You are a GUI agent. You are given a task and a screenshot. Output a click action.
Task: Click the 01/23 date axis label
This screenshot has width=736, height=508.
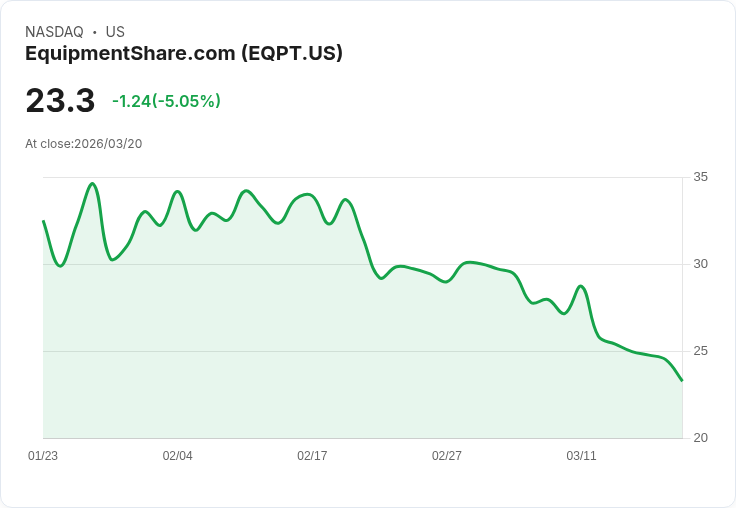point(43,455)
